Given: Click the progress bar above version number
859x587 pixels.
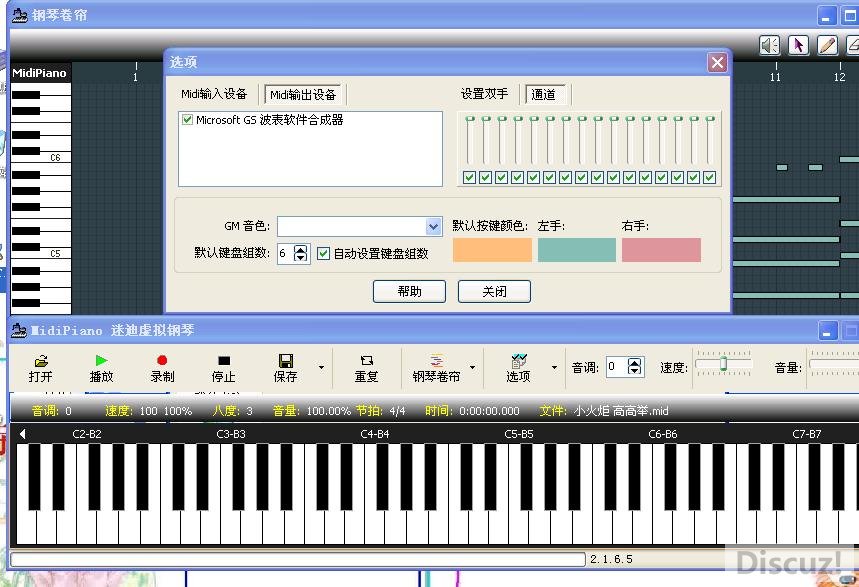Looking at the screenshot, I should point(297,559).
